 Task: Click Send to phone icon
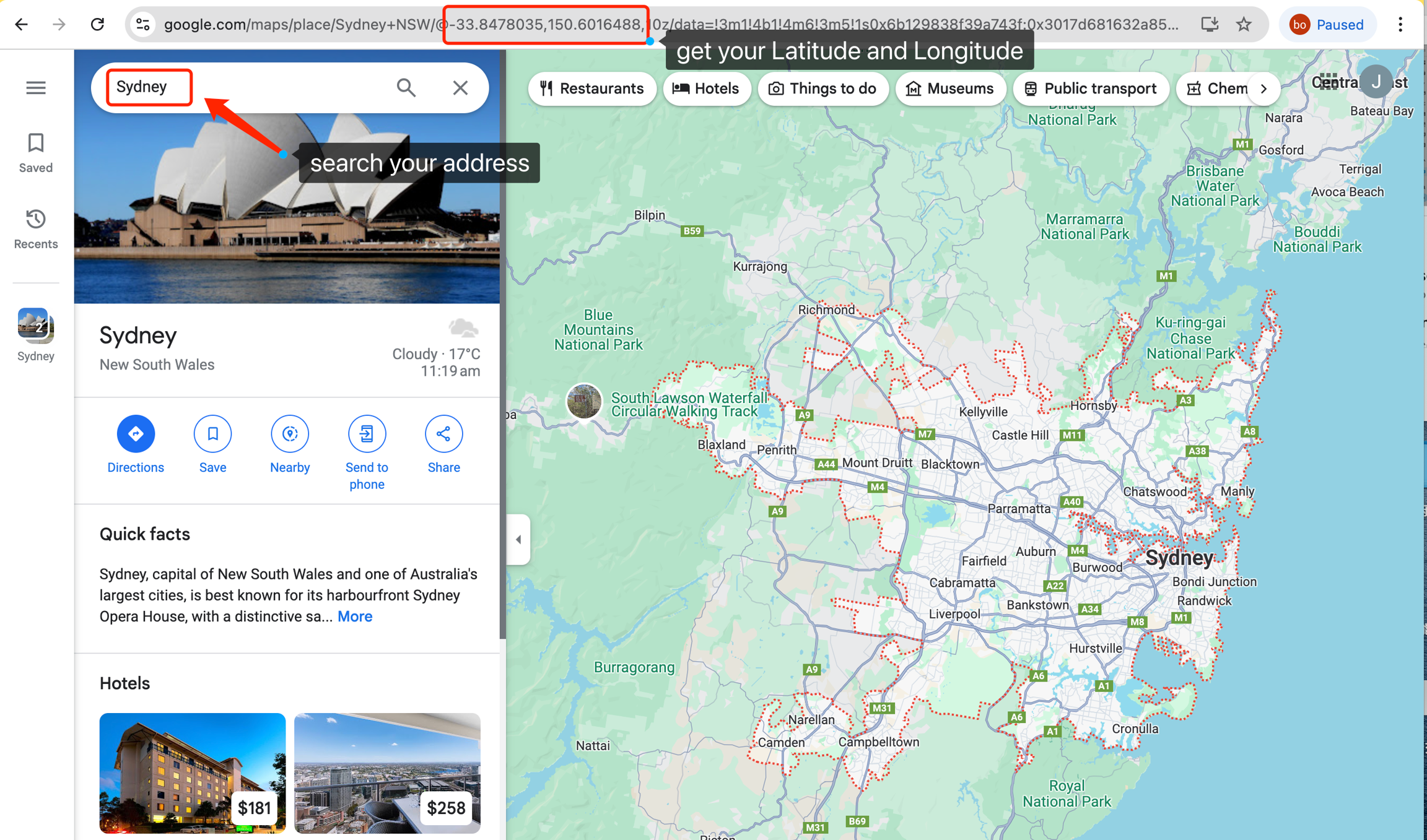367,434
